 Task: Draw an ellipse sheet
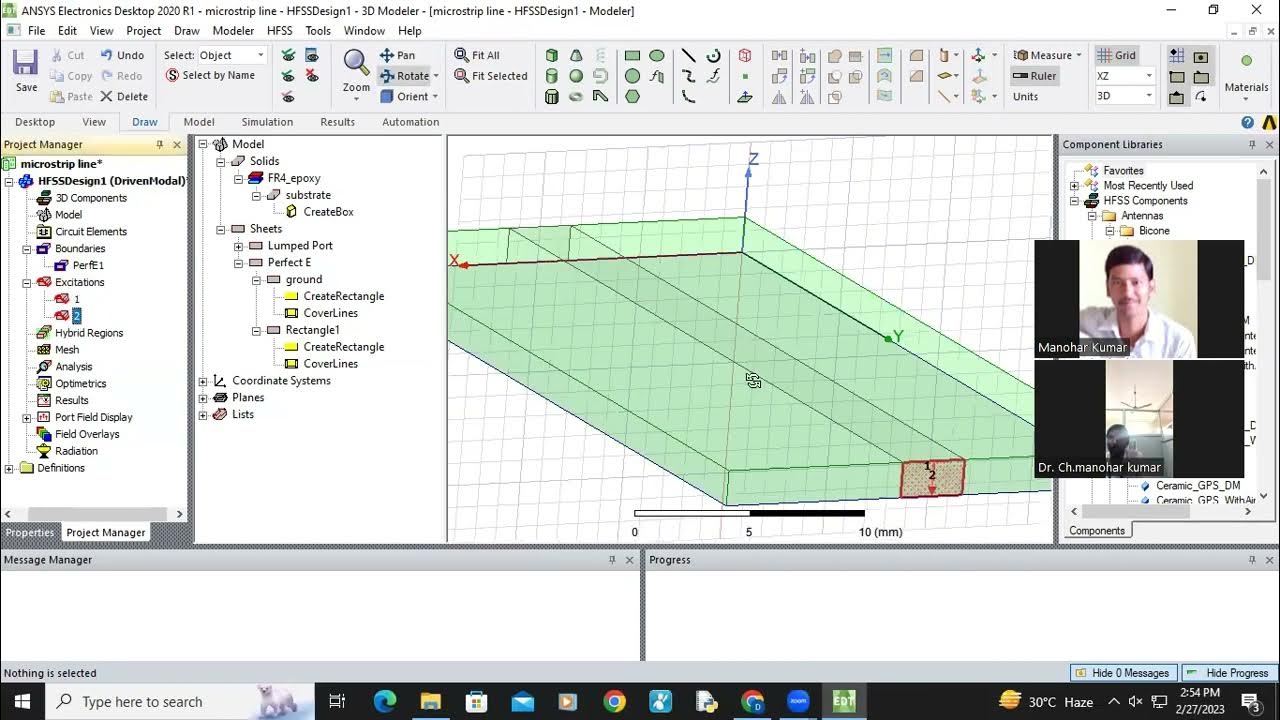click(x=657, y=55)
